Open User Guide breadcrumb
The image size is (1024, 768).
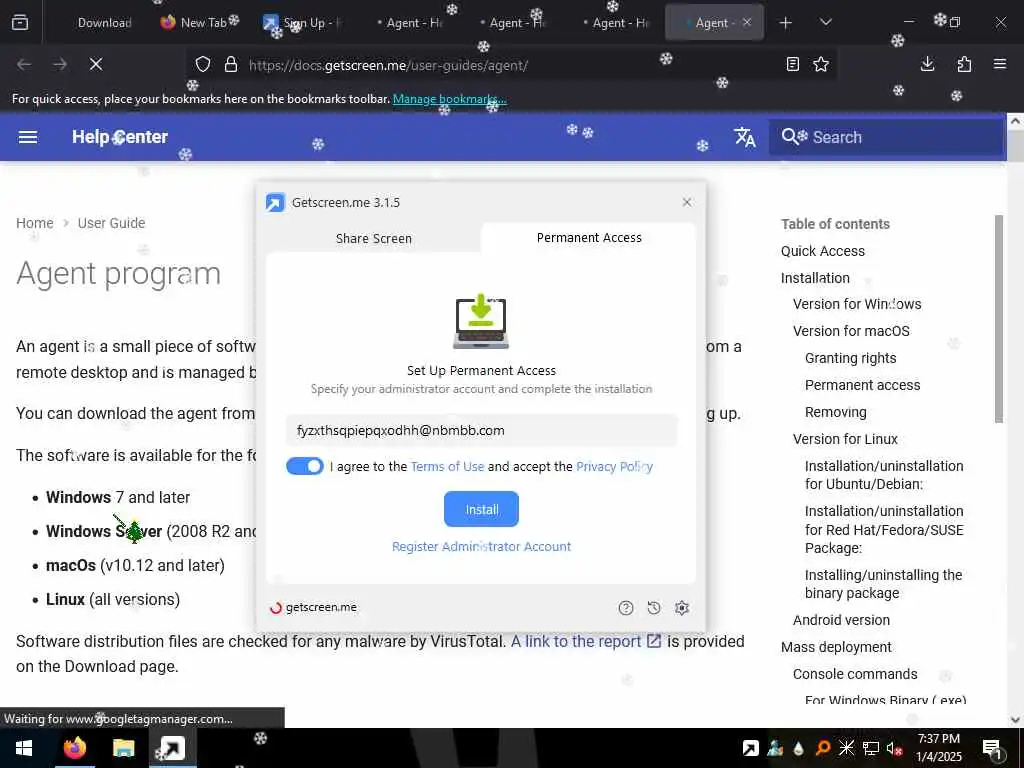tap(111, 223)
